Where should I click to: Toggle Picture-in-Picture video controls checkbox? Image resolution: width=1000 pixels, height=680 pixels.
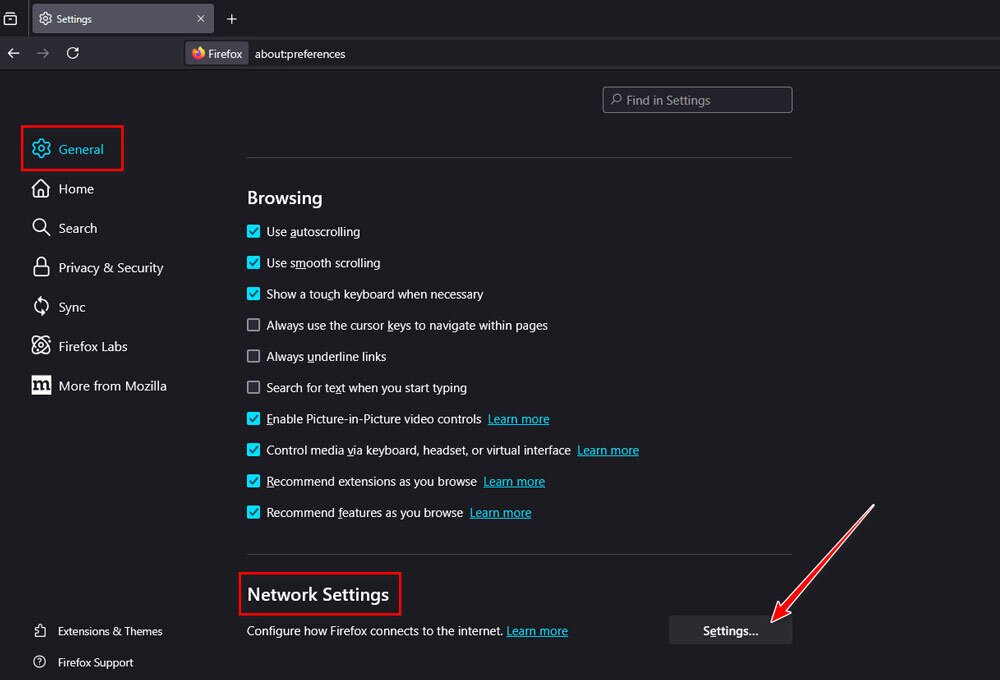pyautogui.click(x=254, y=419)
